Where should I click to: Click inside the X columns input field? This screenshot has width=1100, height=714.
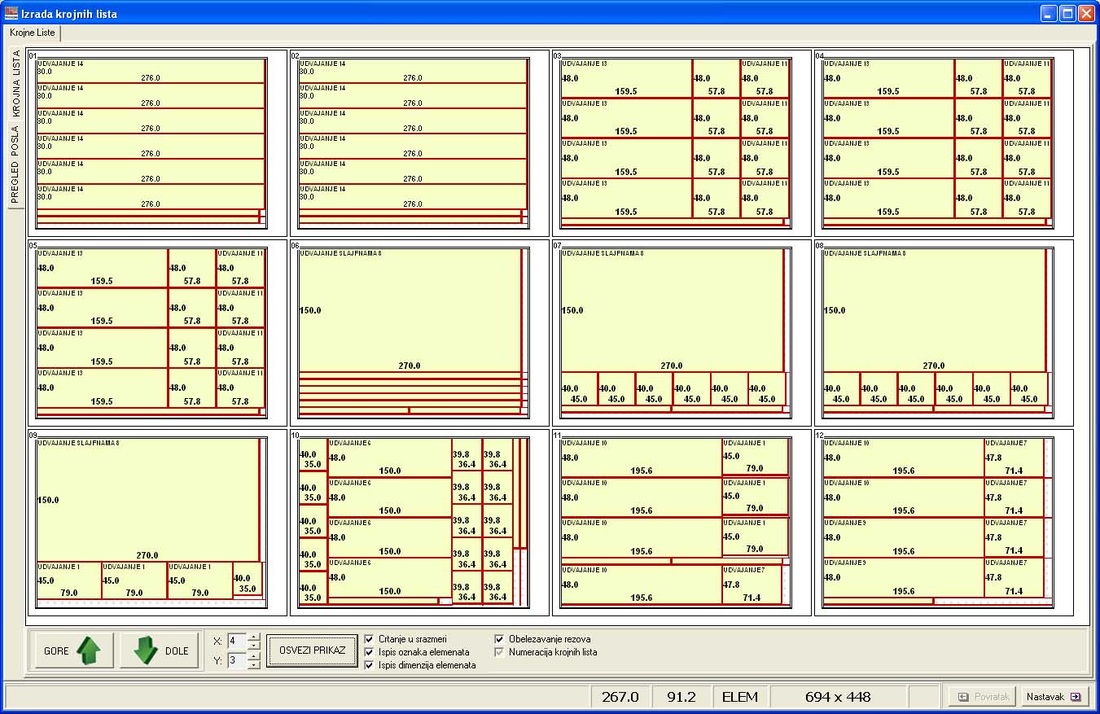[x=236, y=640]
